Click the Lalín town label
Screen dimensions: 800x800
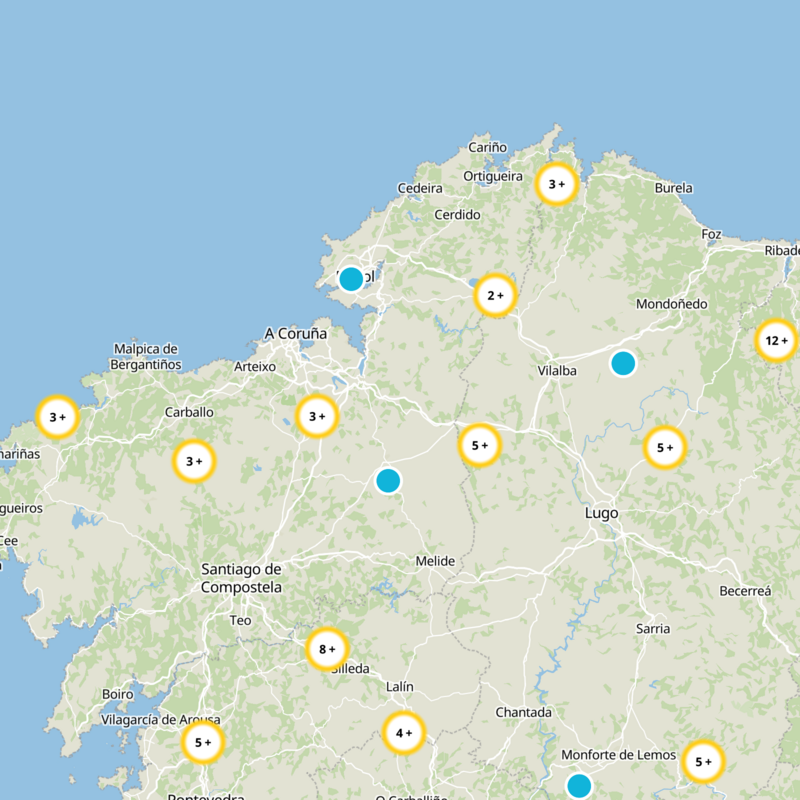click(399, 687)
